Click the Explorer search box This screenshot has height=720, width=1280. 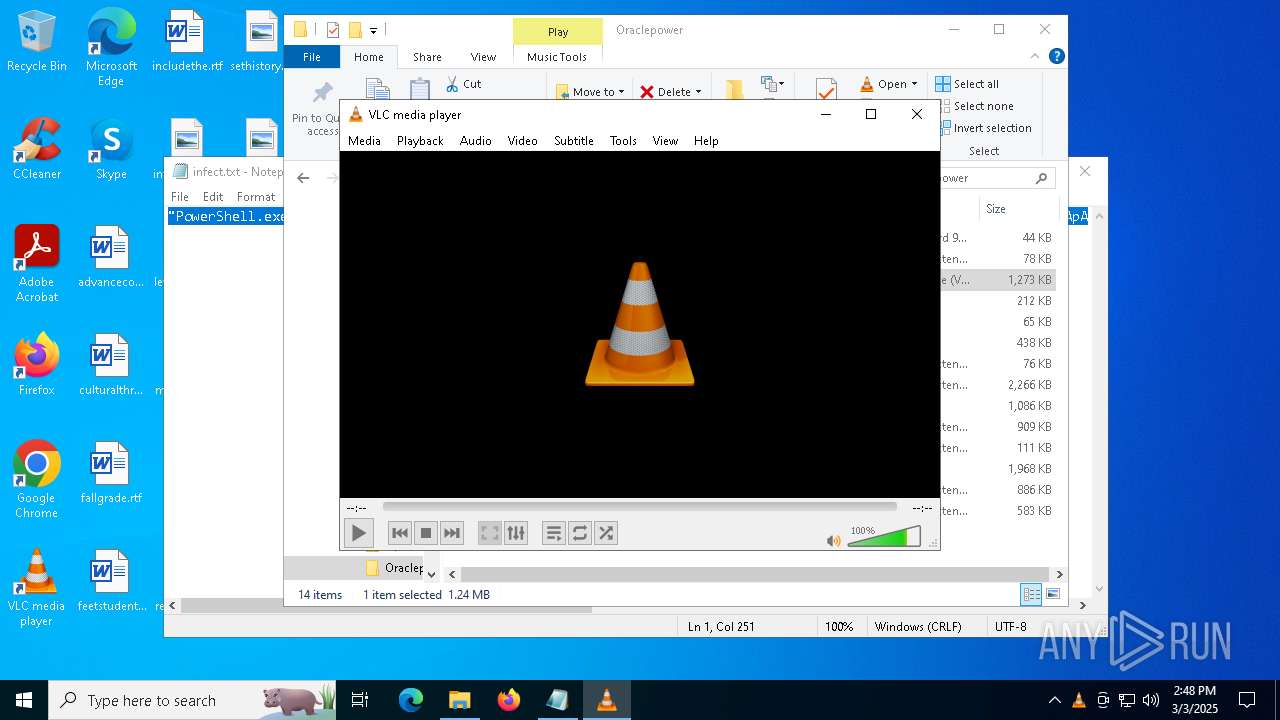pyautogui.click(x=996, y=178)
